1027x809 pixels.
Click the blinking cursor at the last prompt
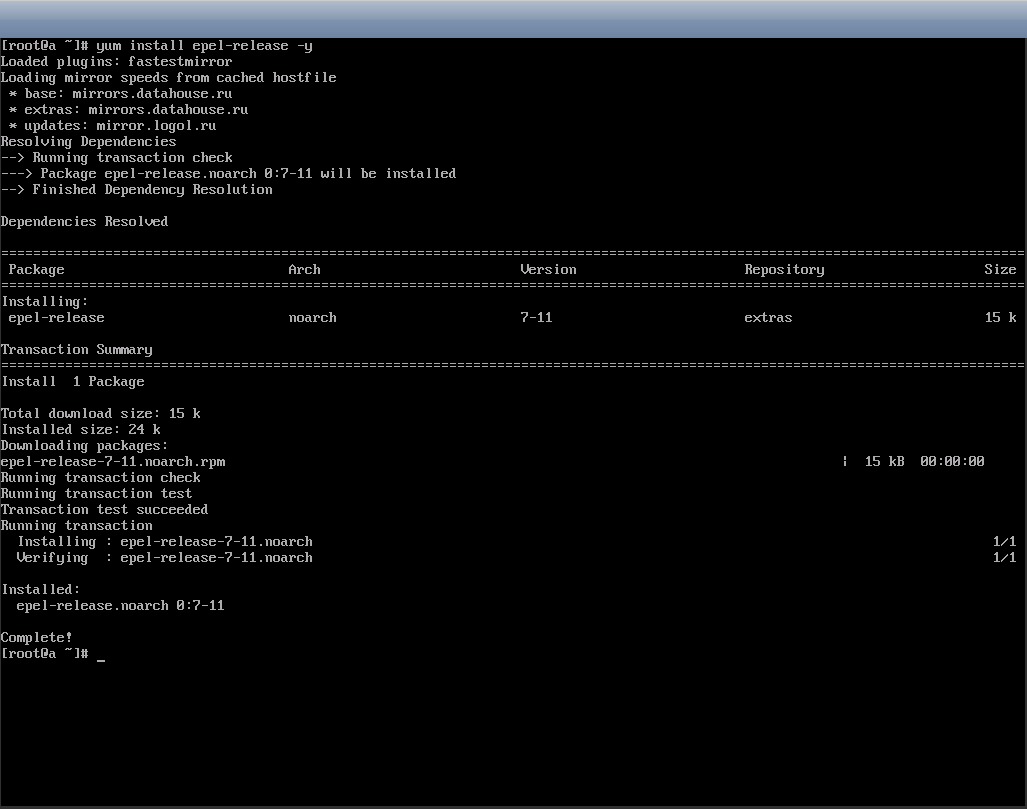click(x=101, y=660)
